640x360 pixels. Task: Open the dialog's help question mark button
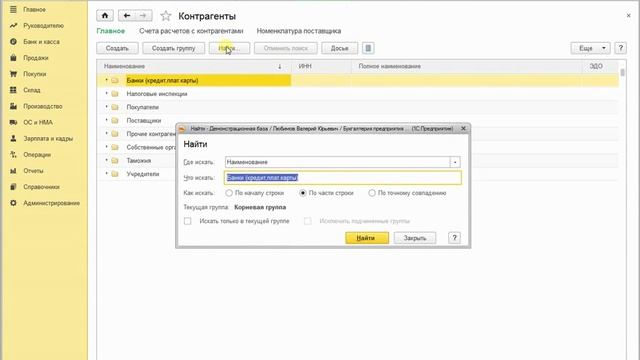click(454, 238)
